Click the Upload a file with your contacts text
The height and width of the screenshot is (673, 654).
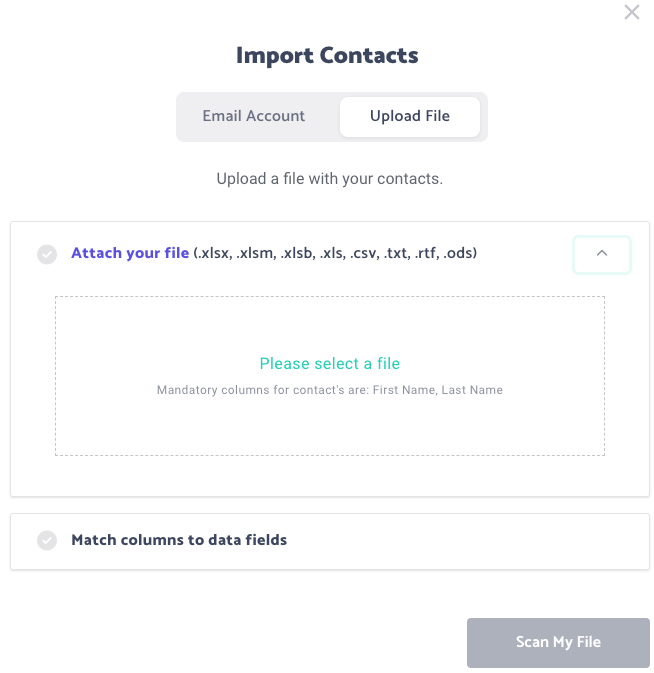[x=330, y=179]
